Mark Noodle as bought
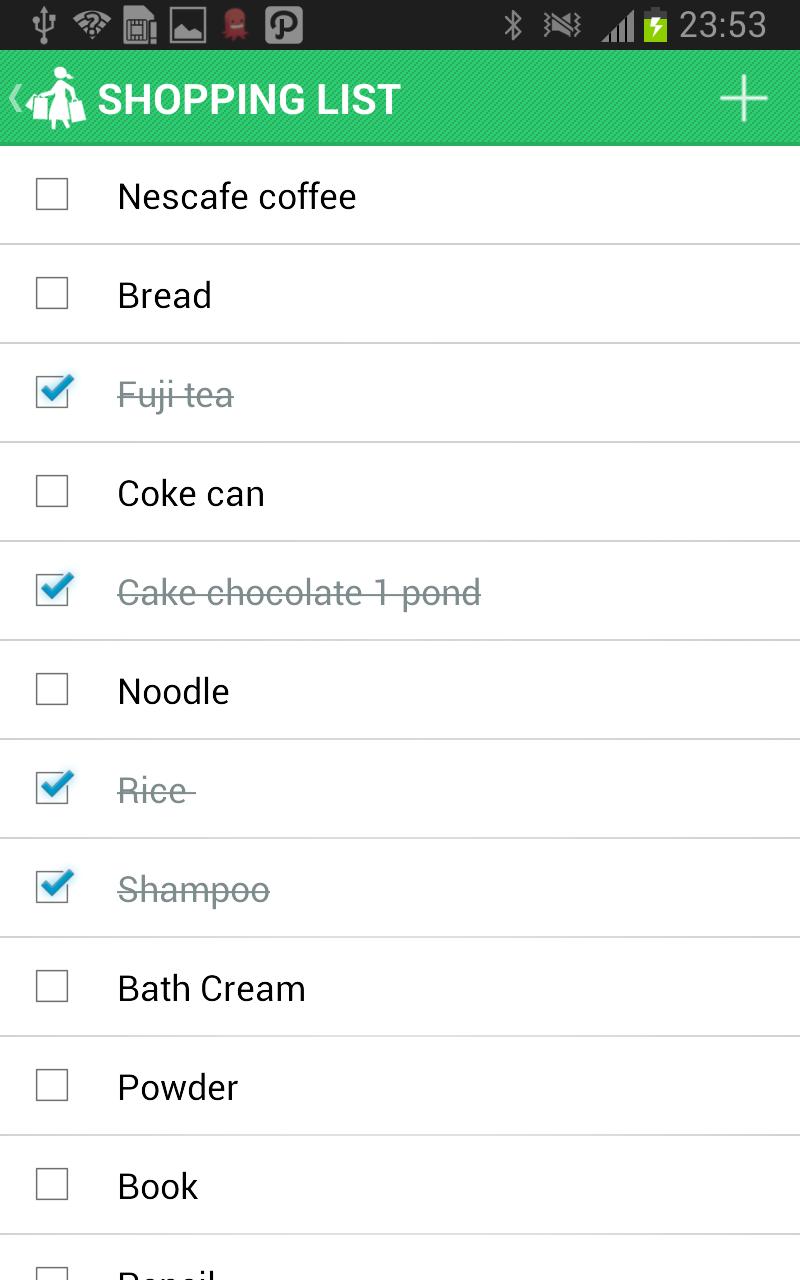 (x=52, y=689)
